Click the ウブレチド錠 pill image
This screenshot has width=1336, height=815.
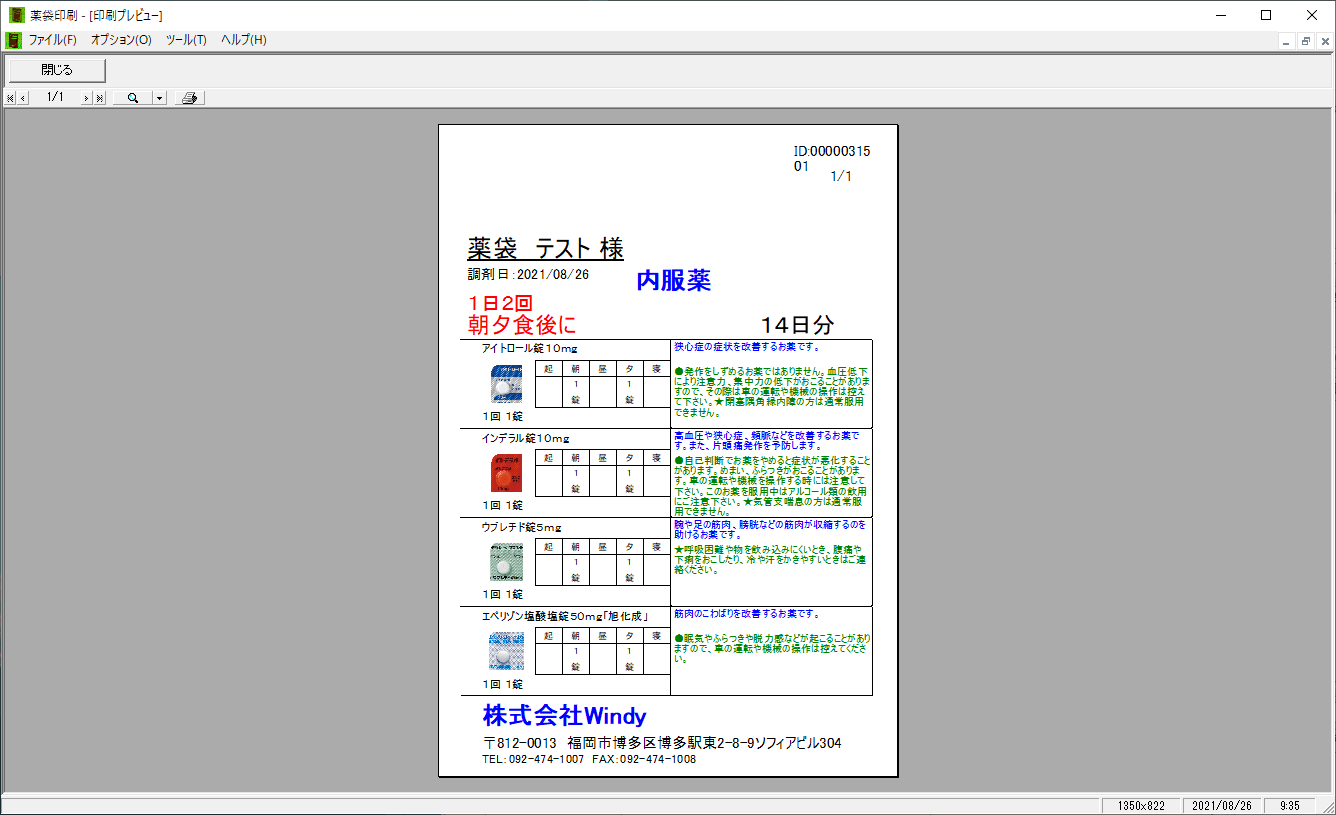click(506, 562)
